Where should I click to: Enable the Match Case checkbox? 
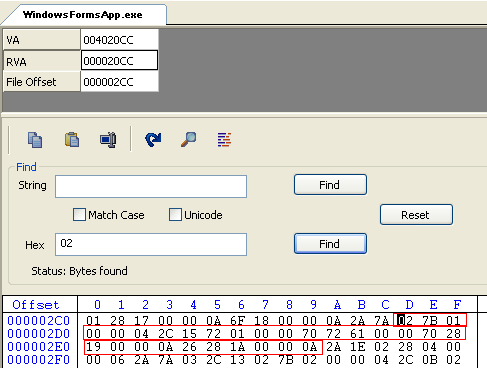click(x=79, y=215)
